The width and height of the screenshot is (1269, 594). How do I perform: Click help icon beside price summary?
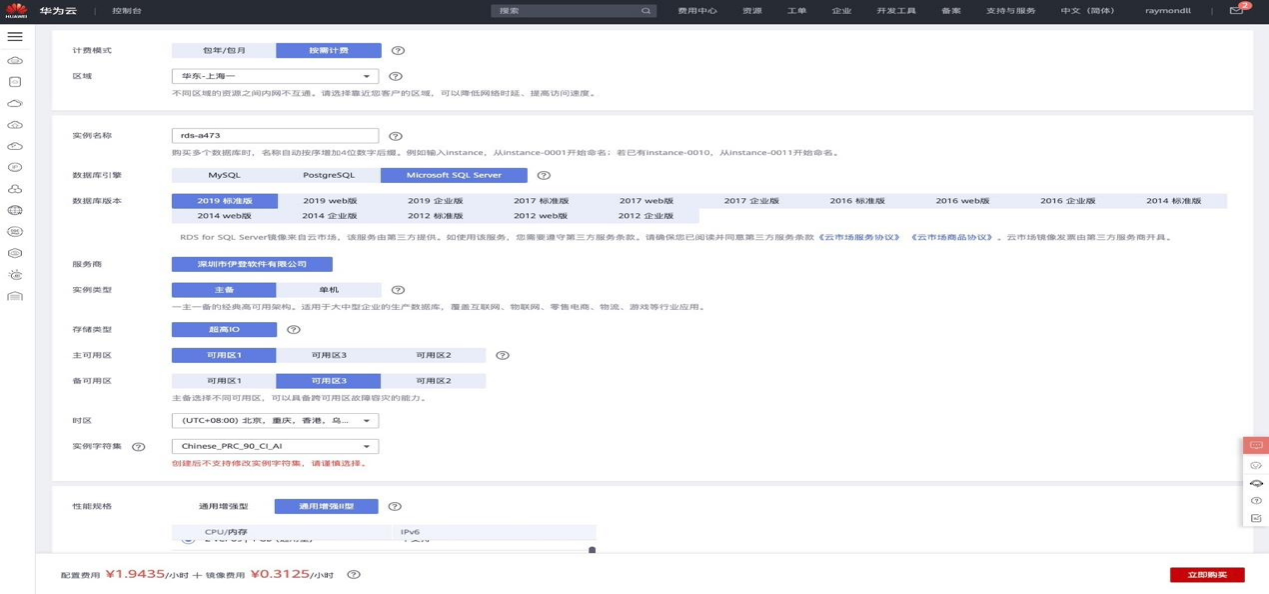(x=353, y=575)
